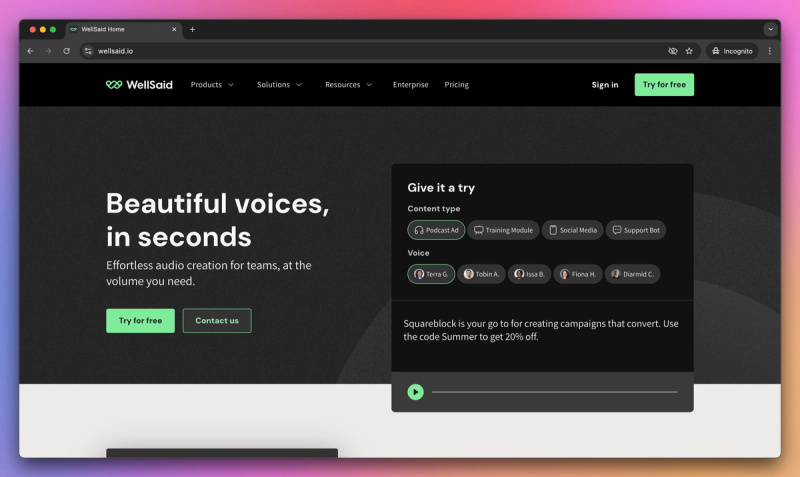Open site information icon beside wellsaid.io

(x=88, y=51)
